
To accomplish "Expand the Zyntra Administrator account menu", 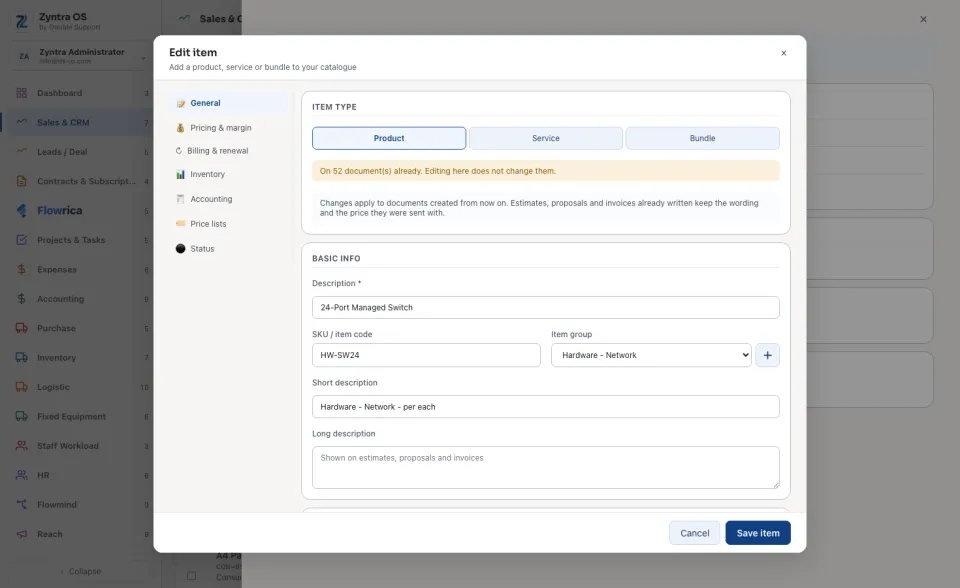I will click(x=80, y=56).
